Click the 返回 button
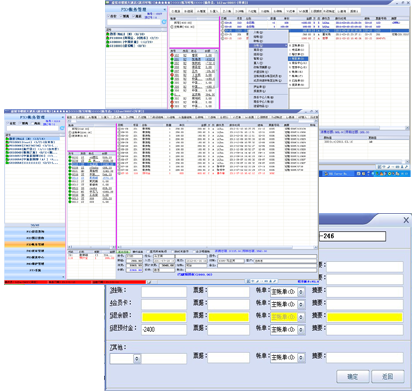The width and height of the screenshot is (412, 391). tap(388, 376)
